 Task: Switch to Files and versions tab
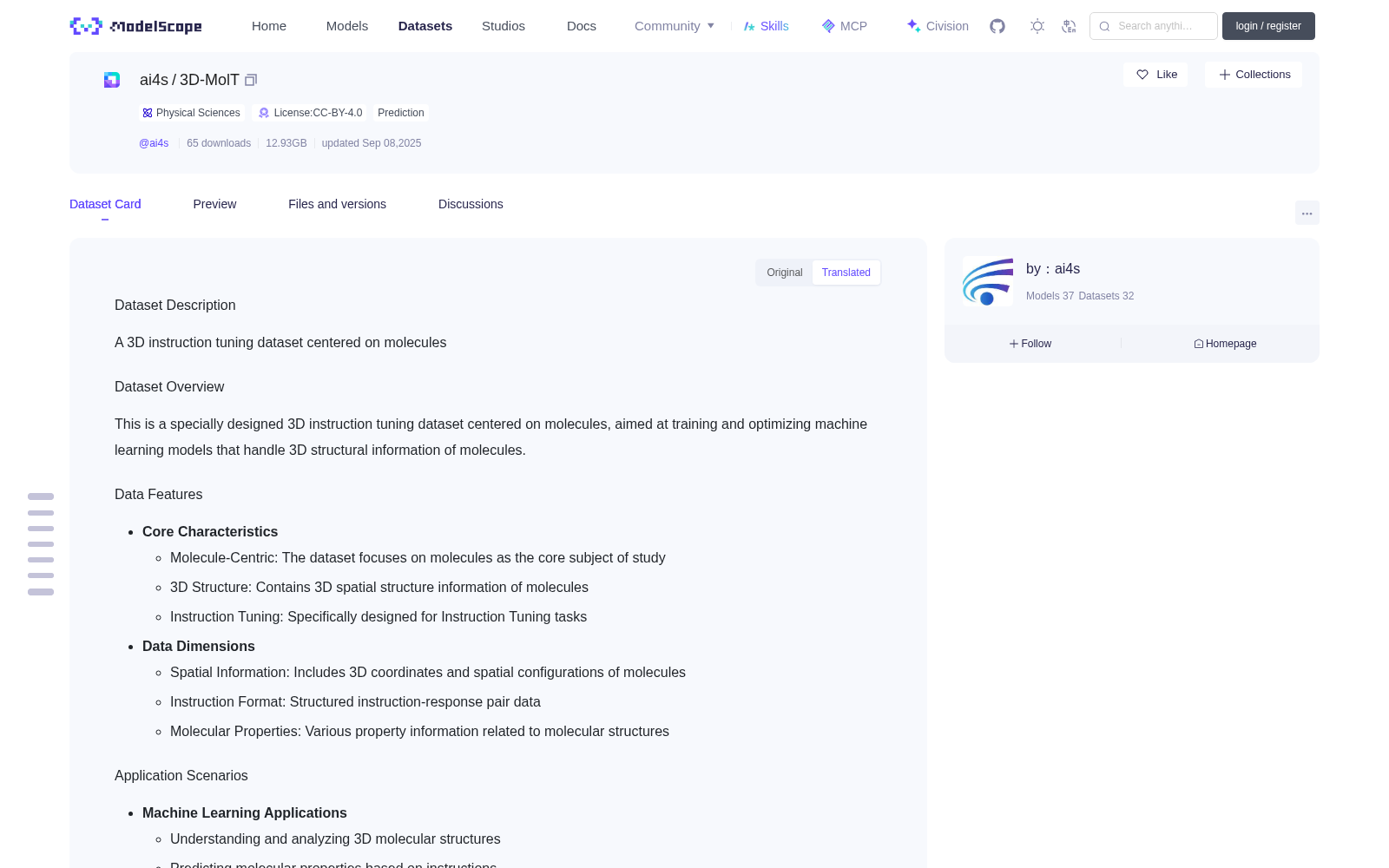click(337, 204)
